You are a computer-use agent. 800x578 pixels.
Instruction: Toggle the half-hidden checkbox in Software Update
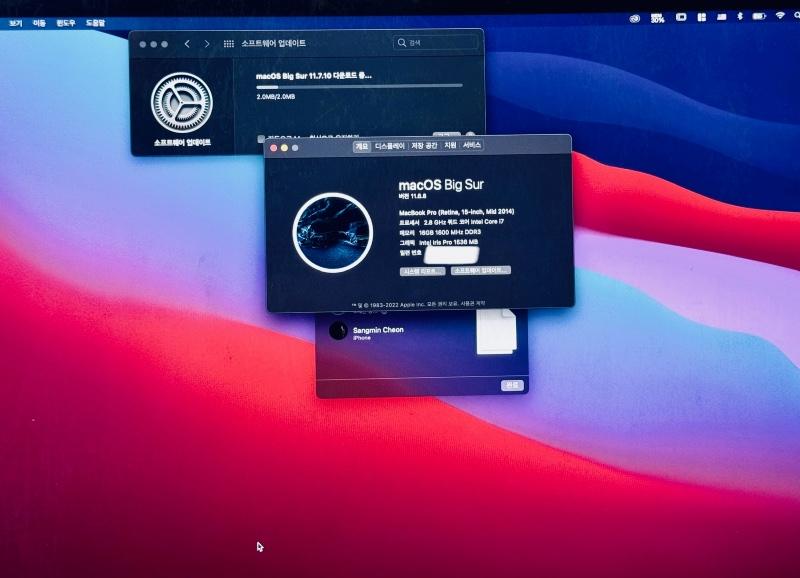[x=261, y=139]
